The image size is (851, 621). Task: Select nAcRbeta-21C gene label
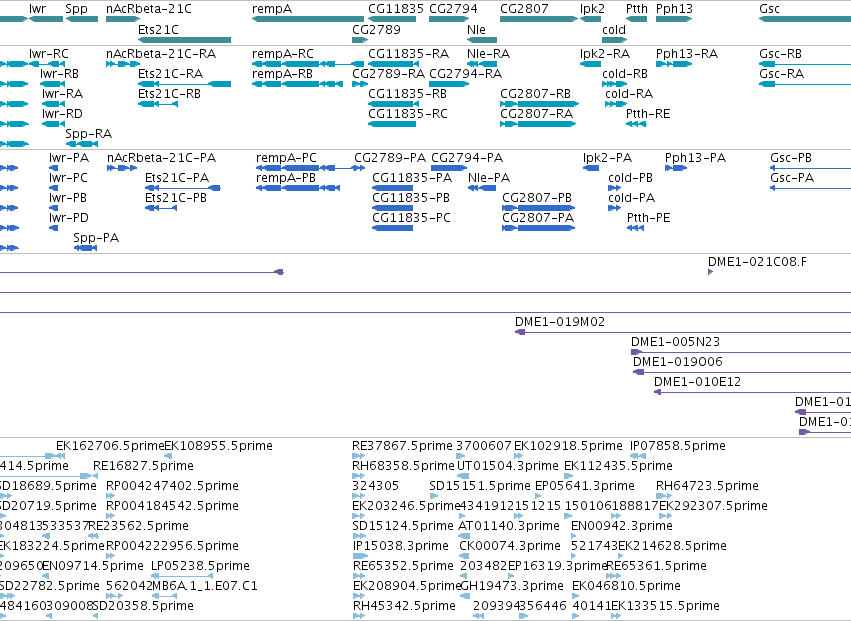point(149,9)
